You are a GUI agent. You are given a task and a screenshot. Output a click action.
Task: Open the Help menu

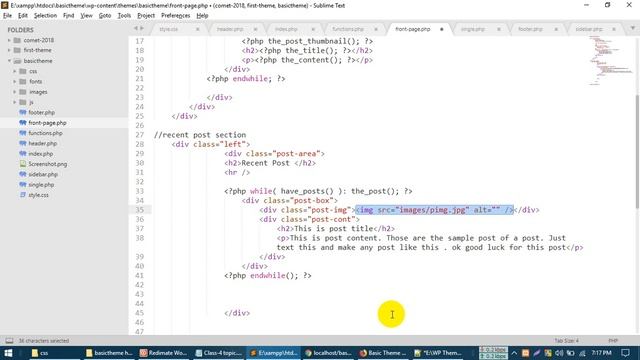pos(202,16)
